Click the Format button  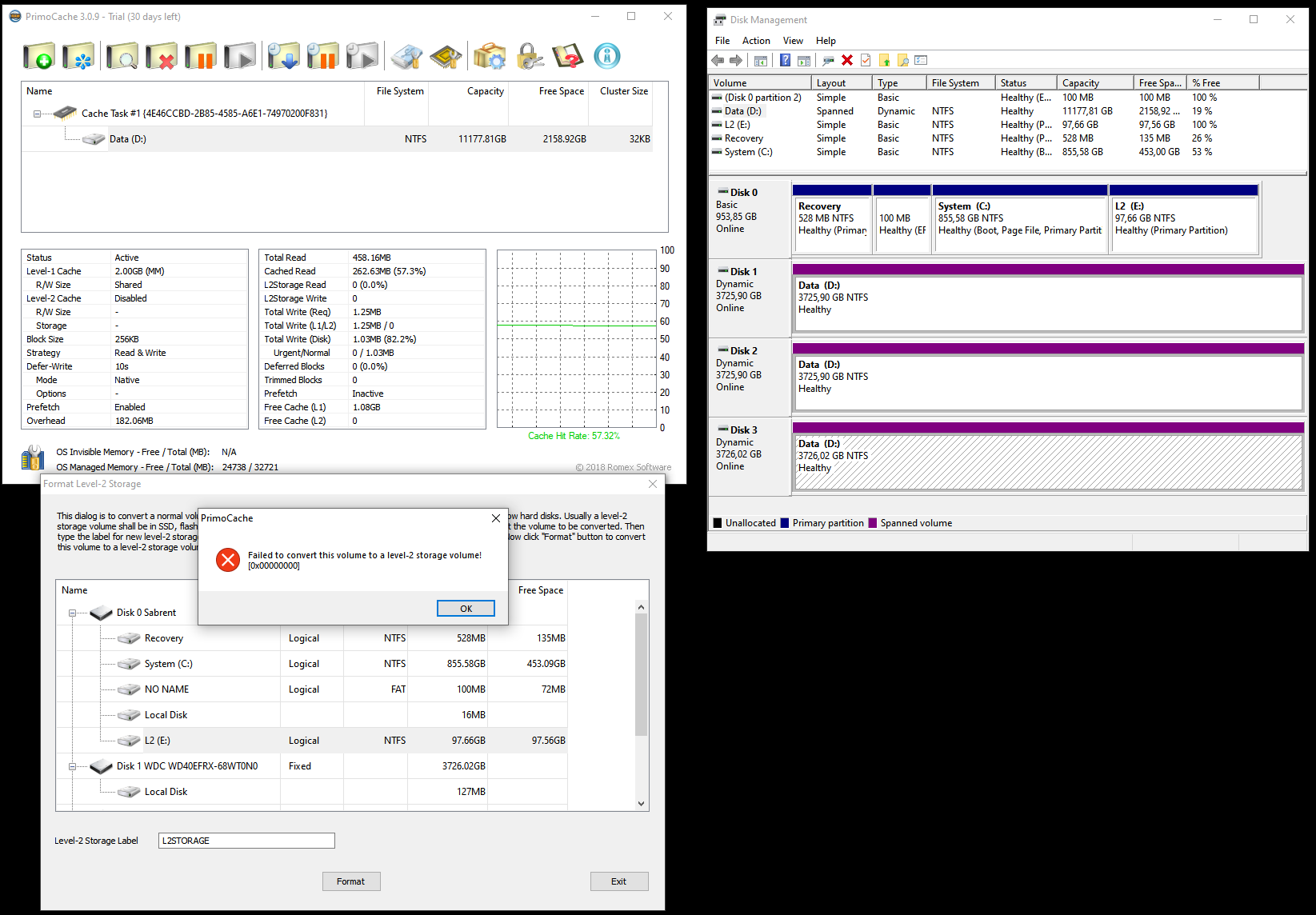pos(351,881)
